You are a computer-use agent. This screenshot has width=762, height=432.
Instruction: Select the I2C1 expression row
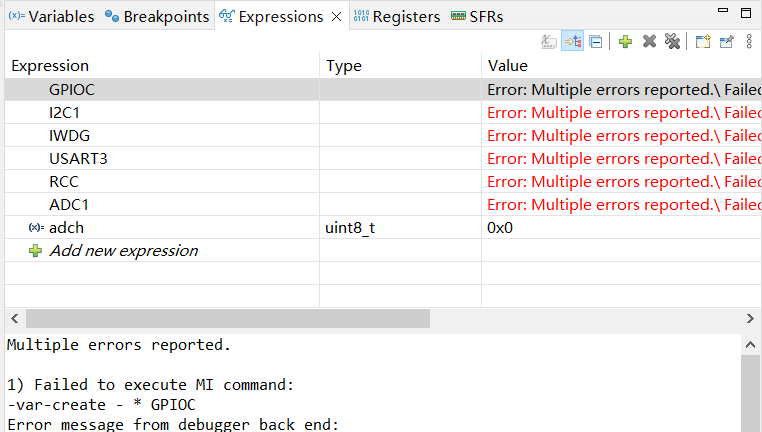(383, 113)
